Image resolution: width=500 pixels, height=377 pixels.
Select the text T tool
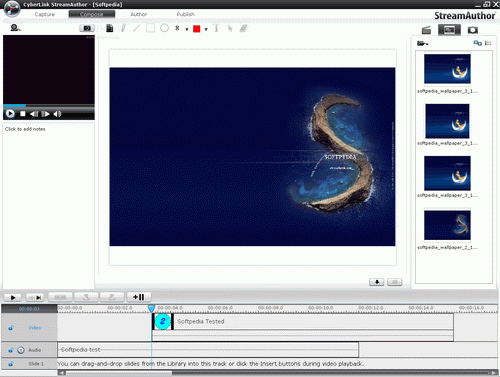pyautogui.click(x=216, y=29)
